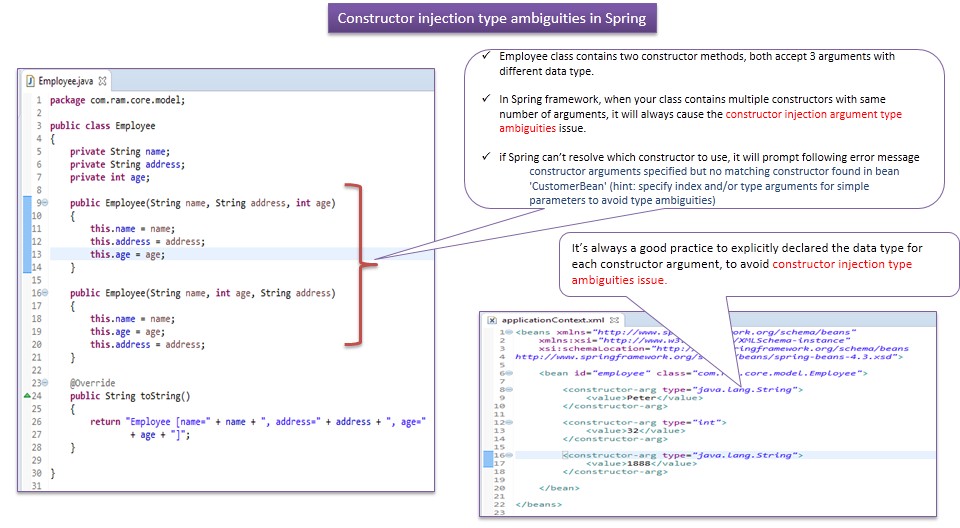Collapse the beans root element at XML line 1

[509, 332]
